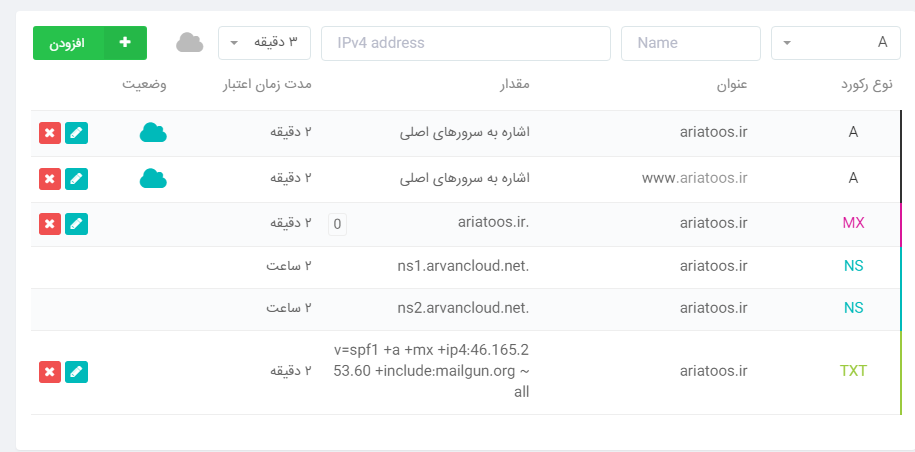Click the مقدار column header
Viewport: 915px width, 452px height.
[514, 85]
